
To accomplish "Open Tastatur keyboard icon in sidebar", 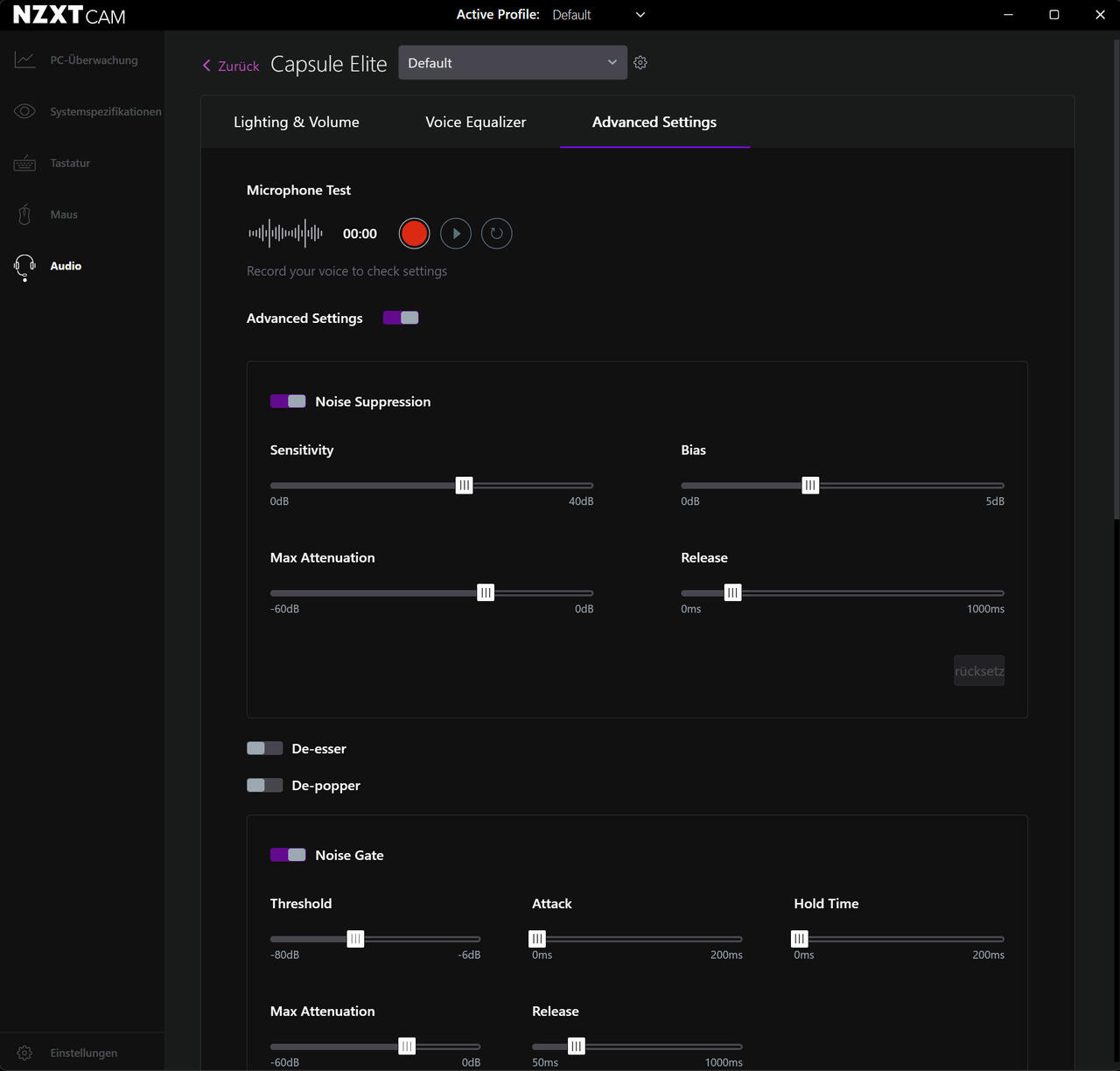I will [x=24, y=163].
